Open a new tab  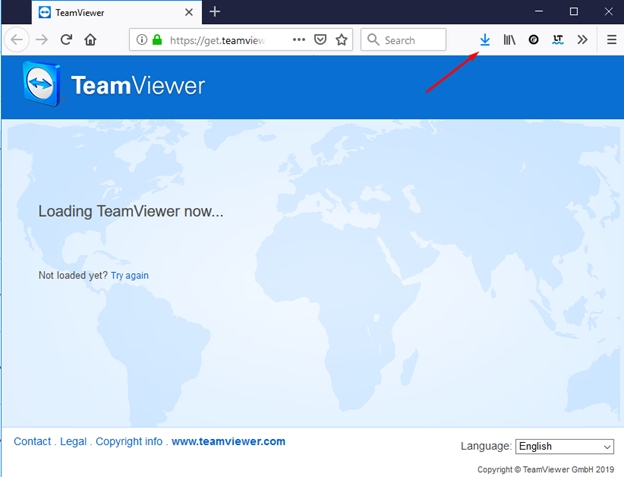214,12
